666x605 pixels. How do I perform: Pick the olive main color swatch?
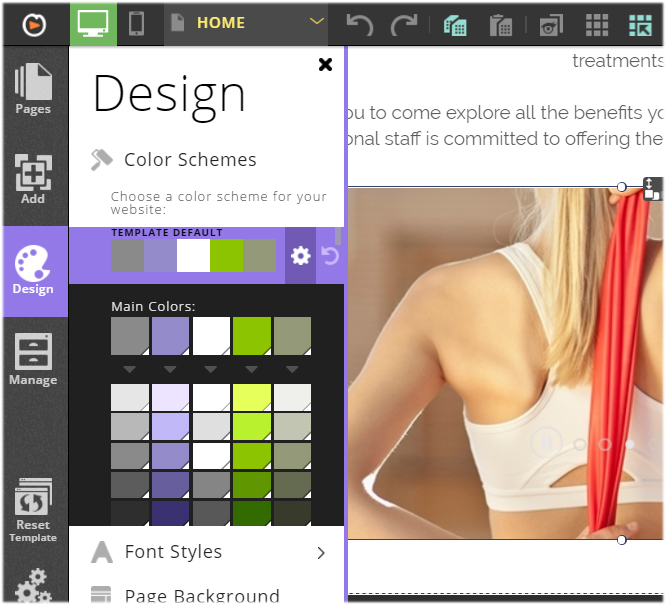292,336
